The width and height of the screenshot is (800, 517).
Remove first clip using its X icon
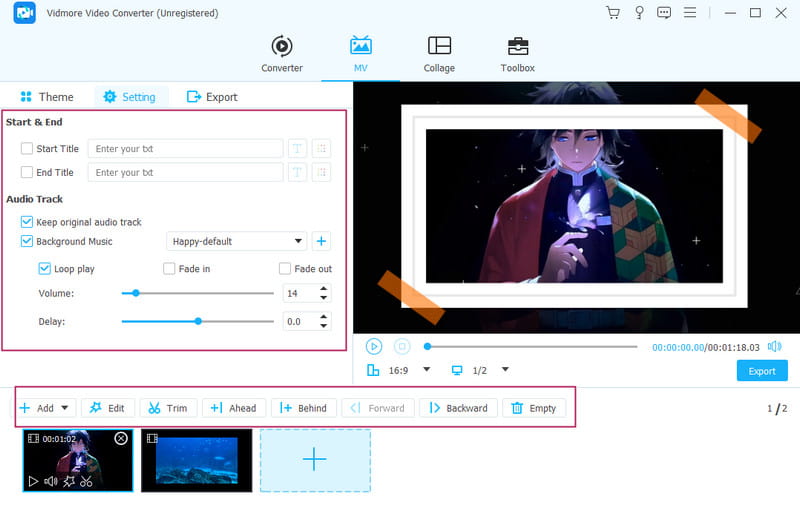tap(121, 438)
